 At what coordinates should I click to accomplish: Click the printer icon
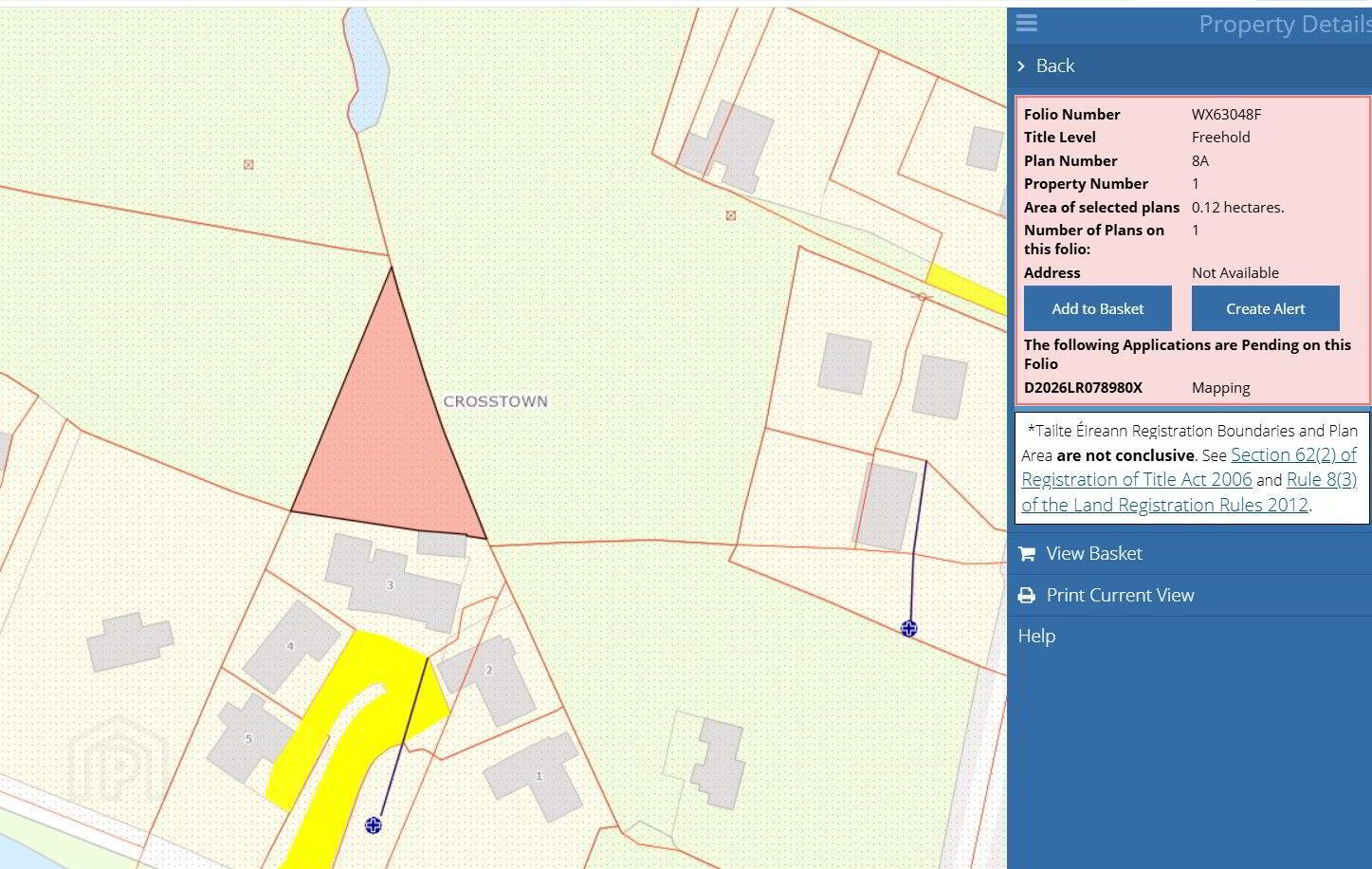pos(1026,596)
